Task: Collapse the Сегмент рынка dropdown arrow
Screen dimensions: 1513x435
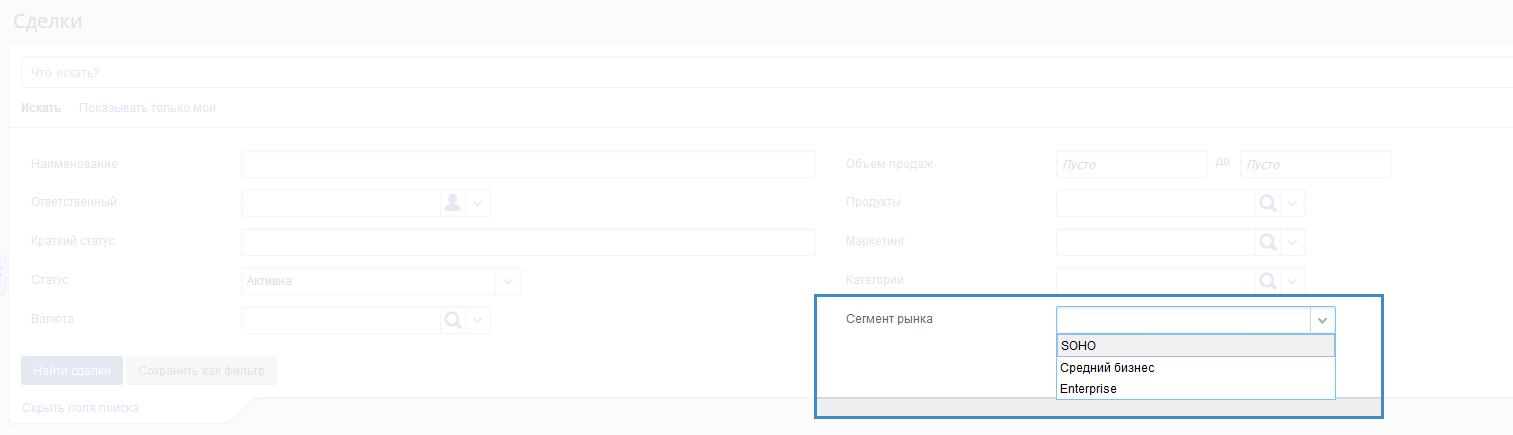Action: [1322, 320]
